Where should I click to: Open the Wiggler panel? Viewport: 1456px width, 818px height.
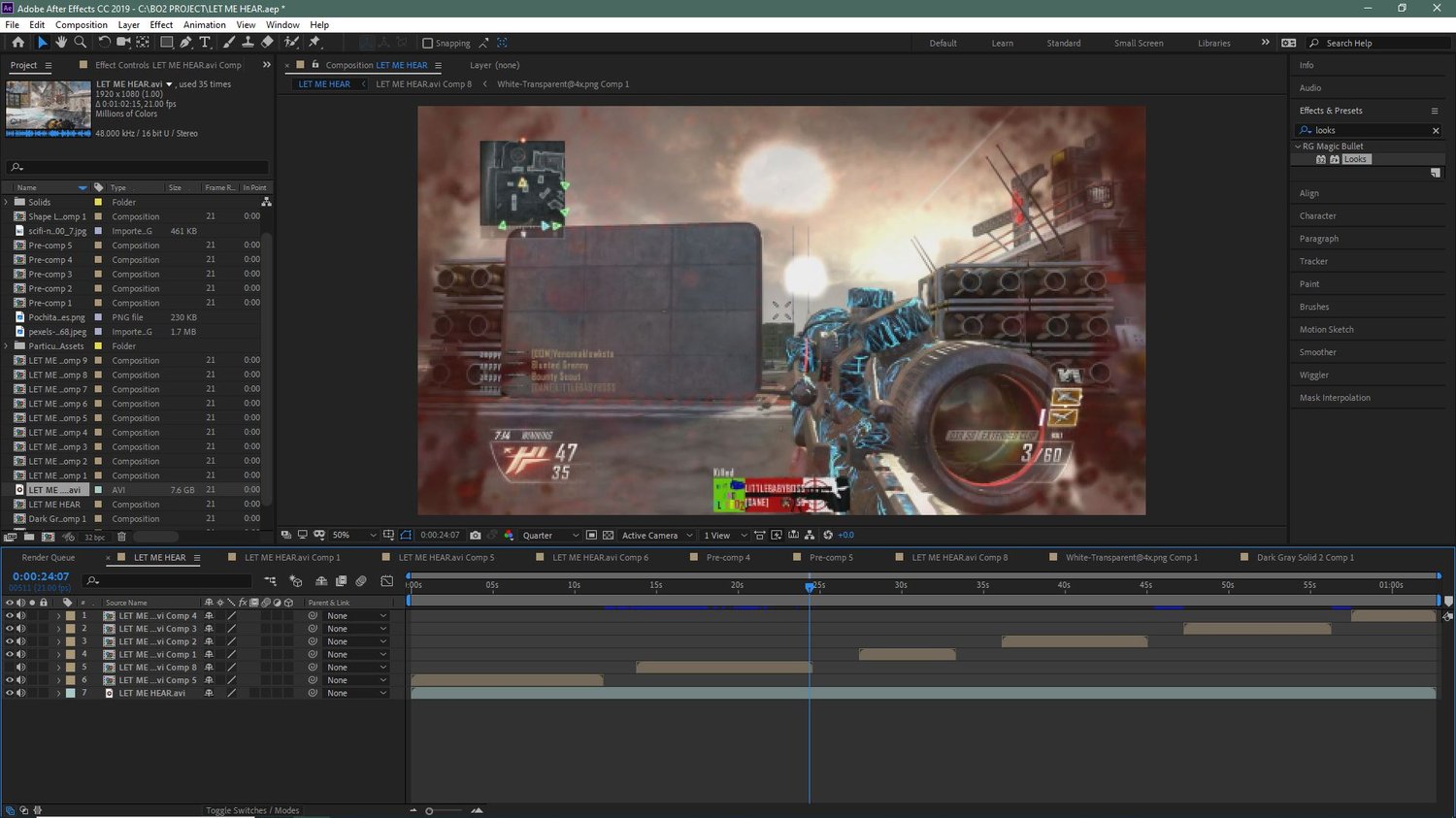point(1314,375)
